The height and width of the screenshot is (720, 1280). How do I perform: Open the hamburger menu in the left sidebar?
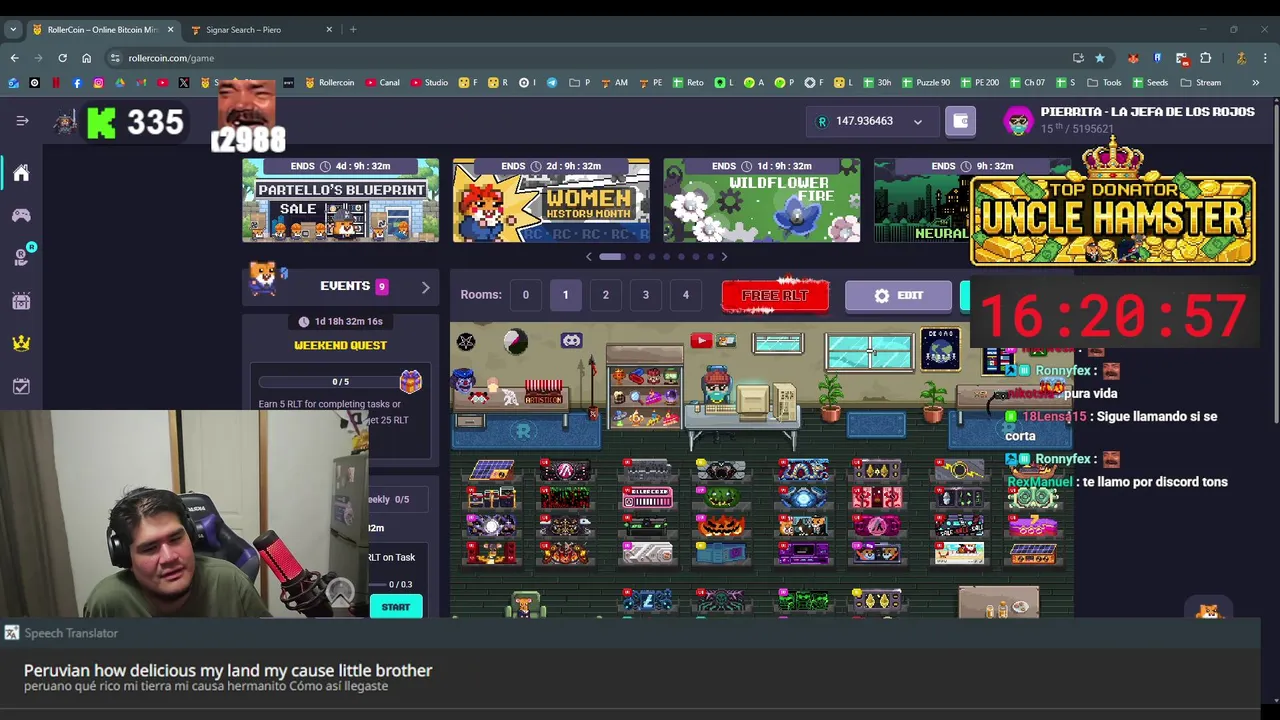(x=22, y=121)
